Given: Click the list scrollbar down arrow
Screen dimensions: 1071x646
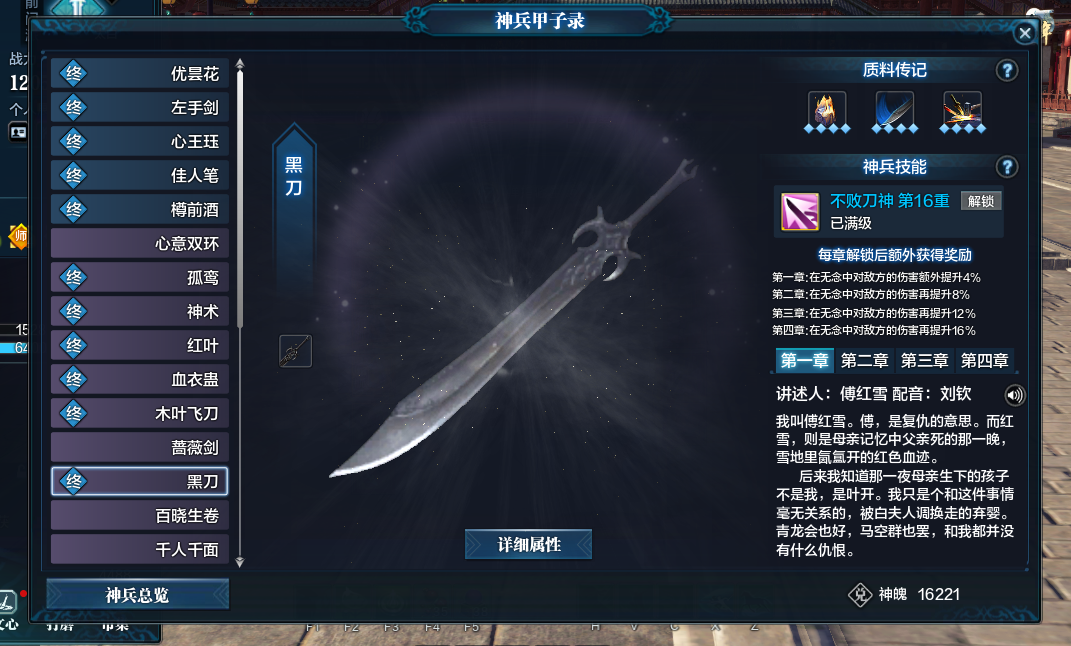Looking at the screenshot, I should click(240, 562).
